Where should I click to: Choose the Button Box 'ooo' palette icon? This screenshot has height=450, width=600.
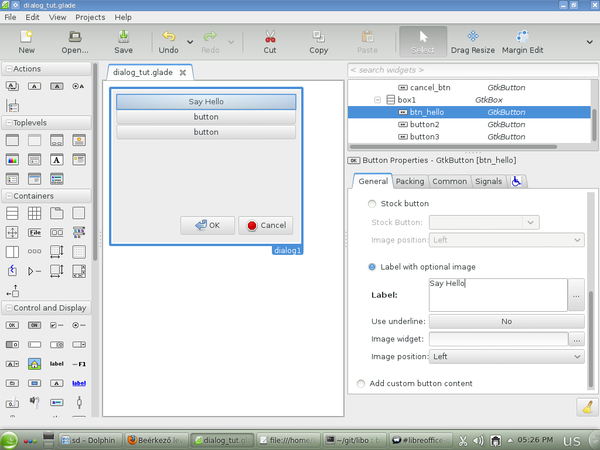click(x=34, y=252)
